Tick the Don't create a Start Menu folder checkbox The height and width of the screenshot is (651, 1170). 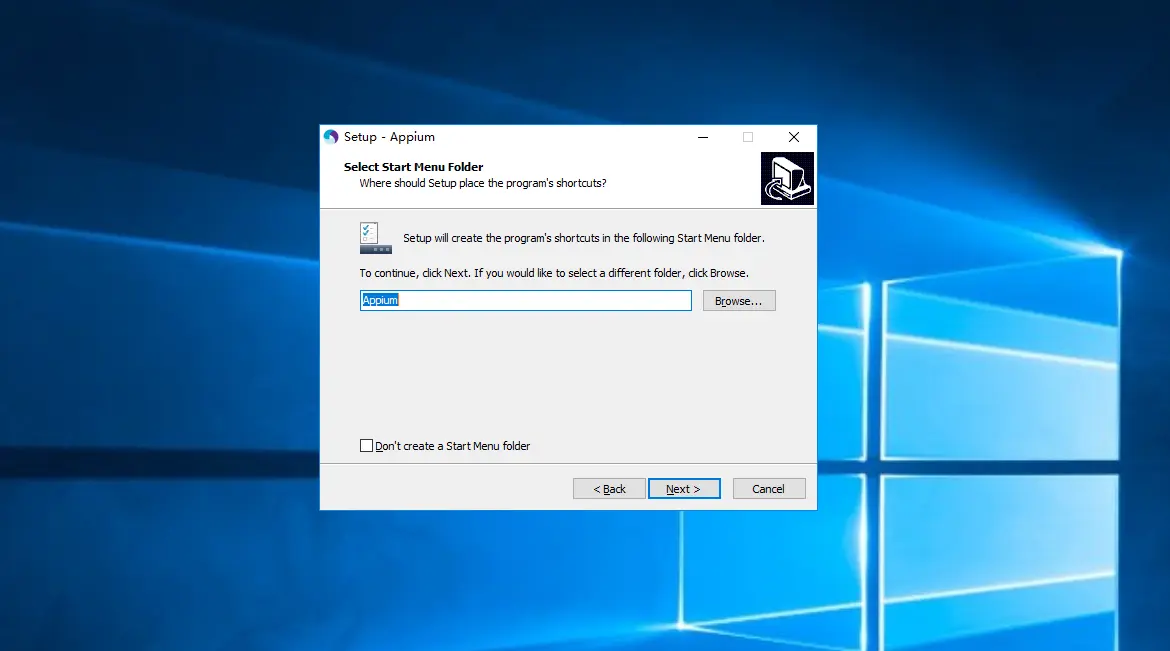pos(366,446)
